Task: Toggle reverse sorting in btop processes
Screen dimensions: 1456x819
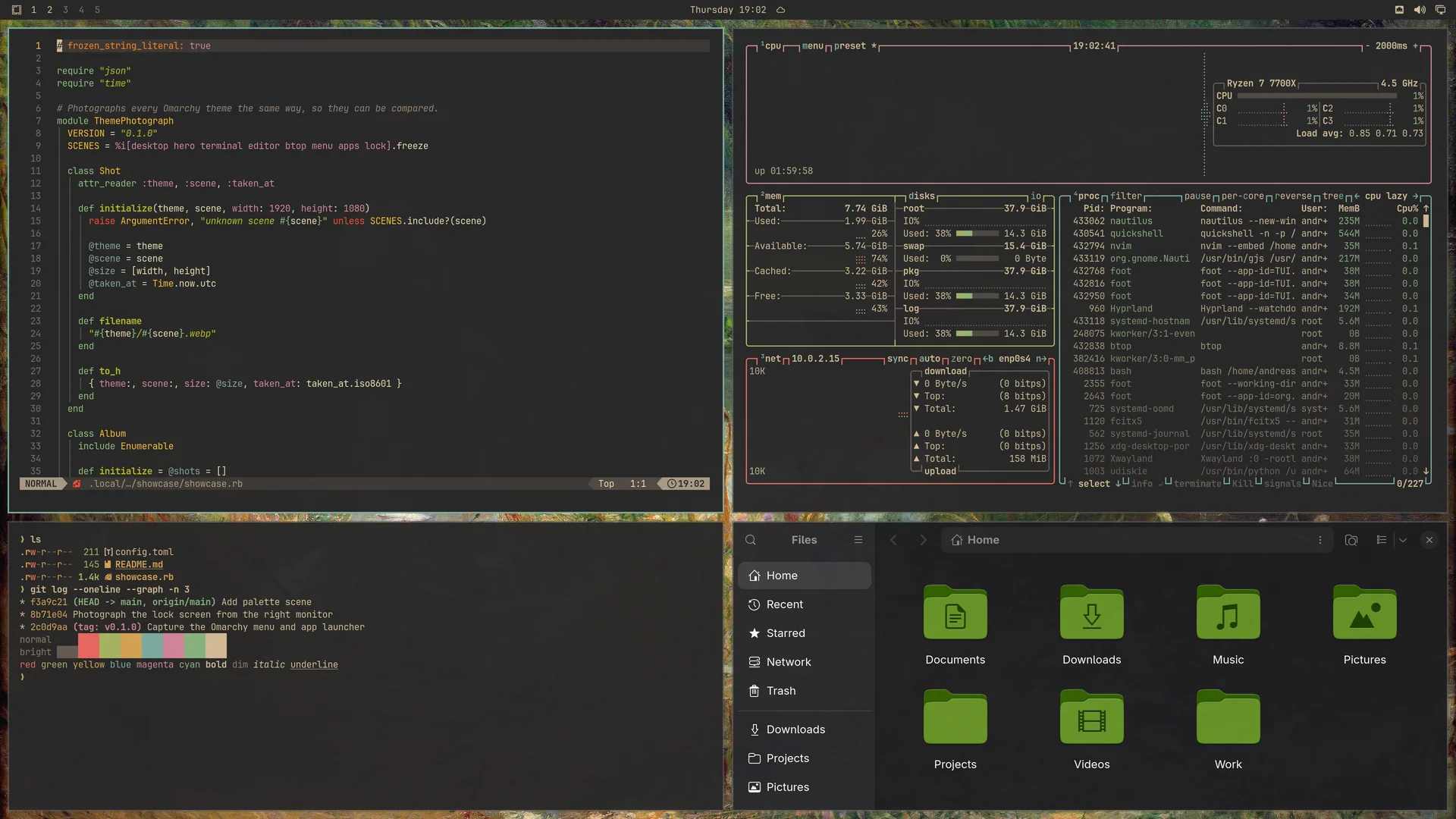Action: click(1293, 196)
